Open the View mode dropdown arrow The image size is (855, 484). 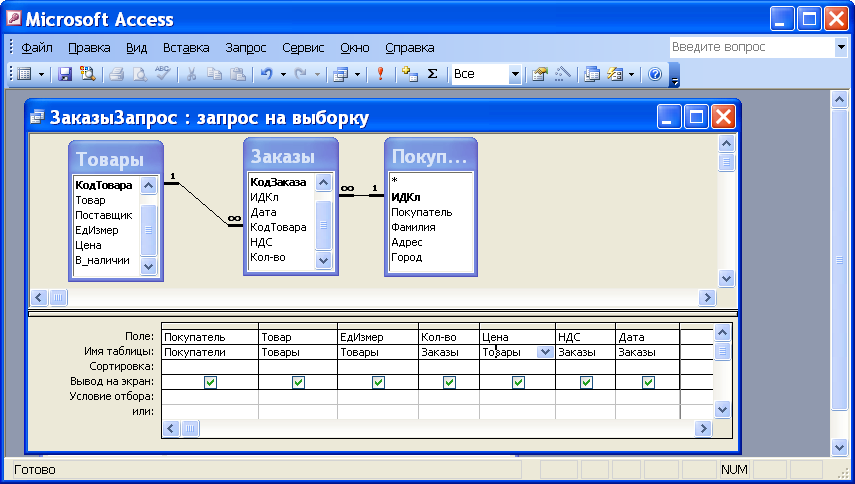tap(41, 74)
